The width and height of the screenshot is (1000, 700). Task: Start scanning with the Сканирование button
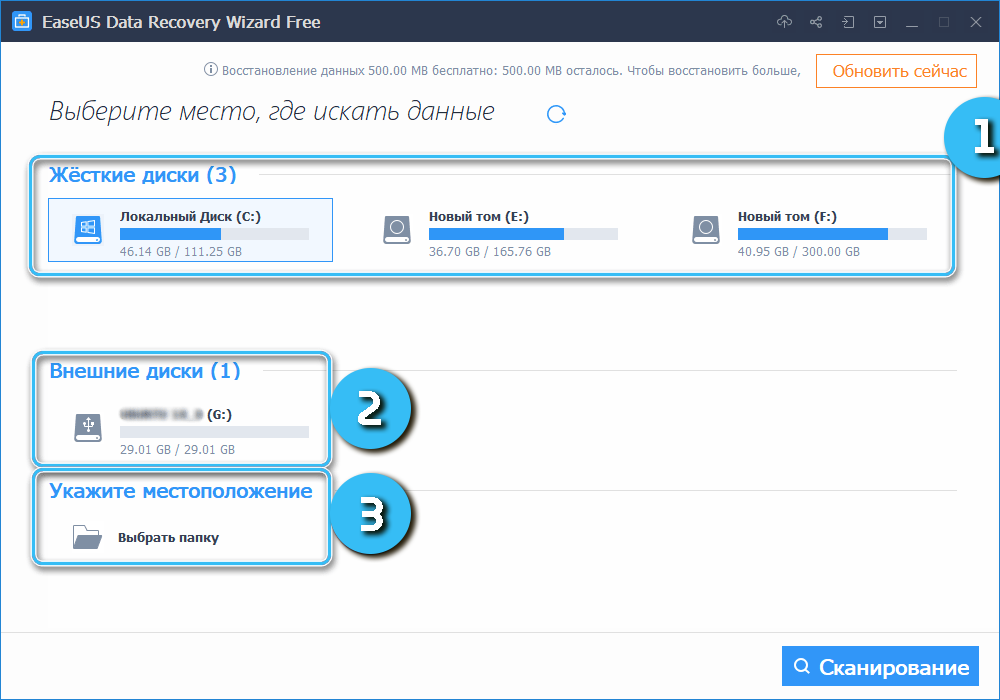[880, 665]
